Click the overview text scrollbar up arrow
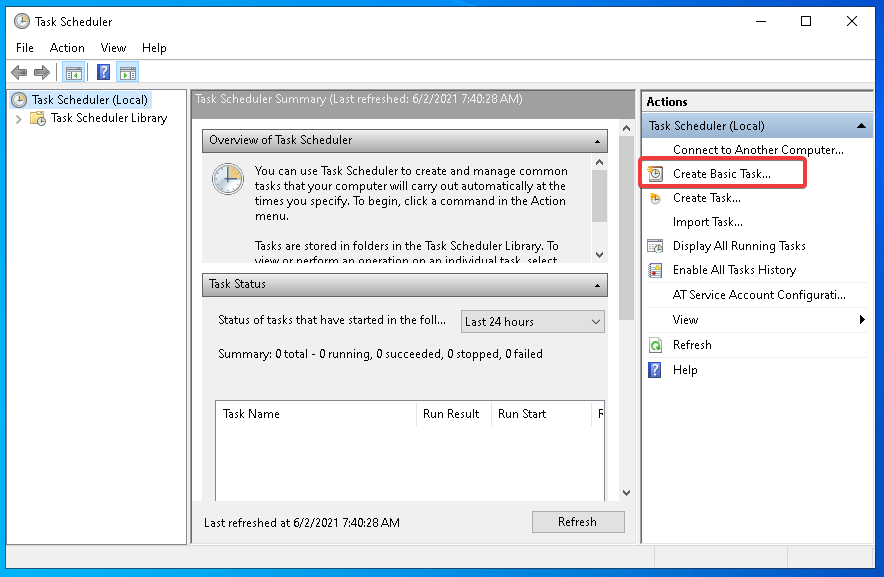 pos(599,162)
